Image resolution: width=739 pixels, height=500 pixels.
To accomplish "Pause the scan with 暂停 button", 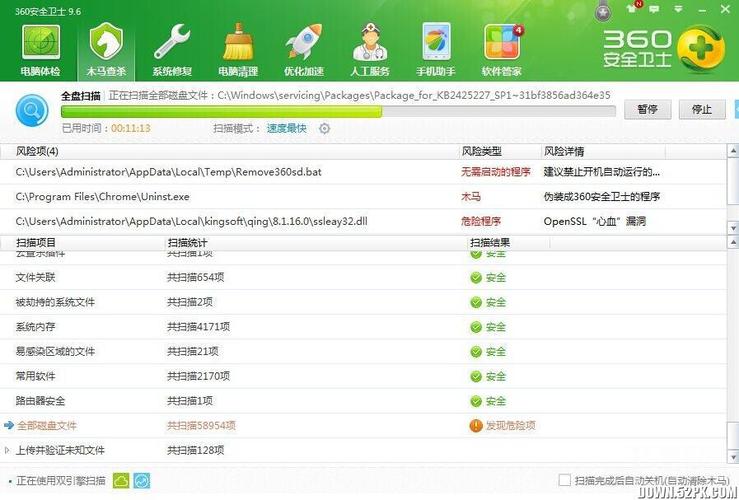I will tap(648, 109).
